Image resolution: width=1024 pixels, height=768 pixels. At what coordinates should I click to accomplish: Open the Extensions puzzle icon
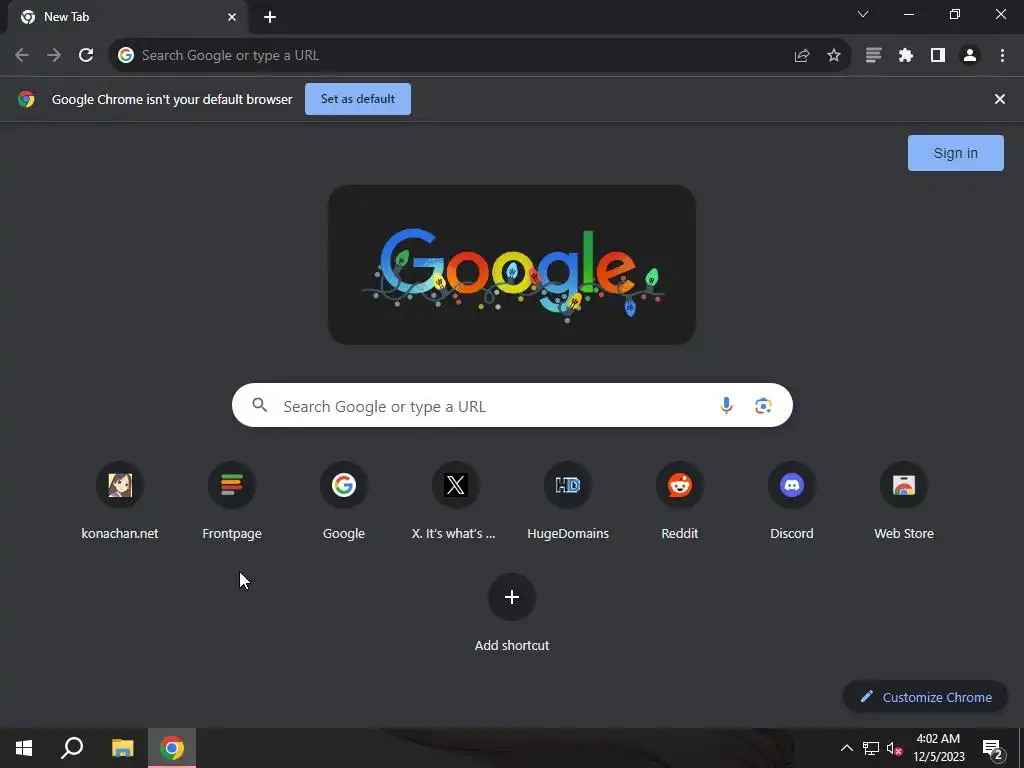click(905, 56)
